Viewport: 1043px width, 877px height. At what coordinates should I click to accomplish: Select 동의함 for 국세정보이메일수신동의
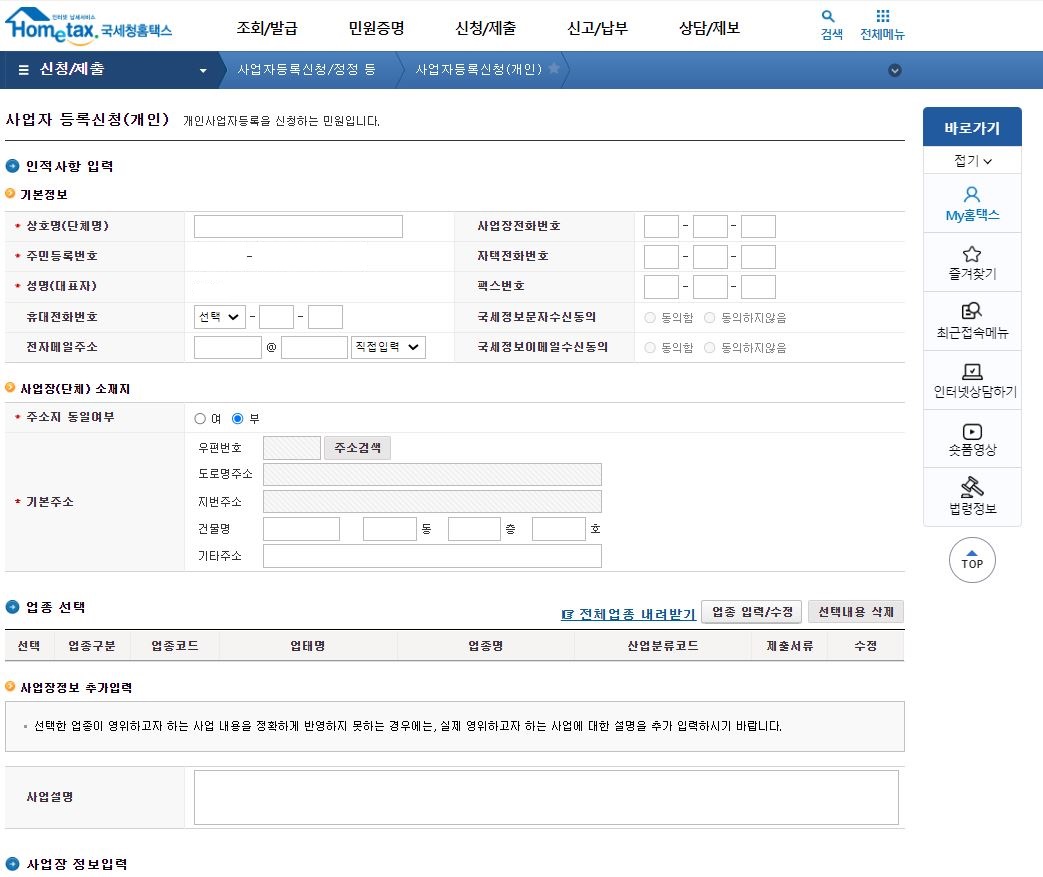click(650, 347)
